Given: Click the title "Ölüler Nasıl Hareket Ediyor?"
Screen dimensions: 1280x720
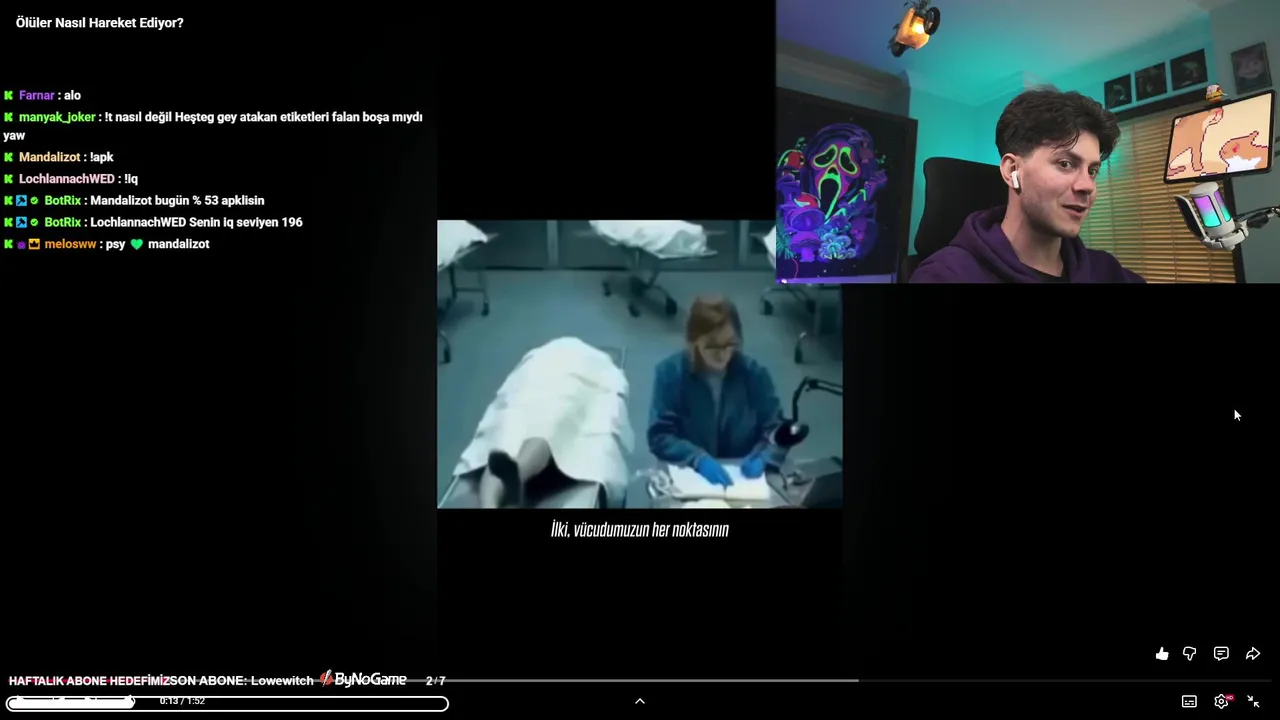Looking at the screenshot, I should click(100, 23).
